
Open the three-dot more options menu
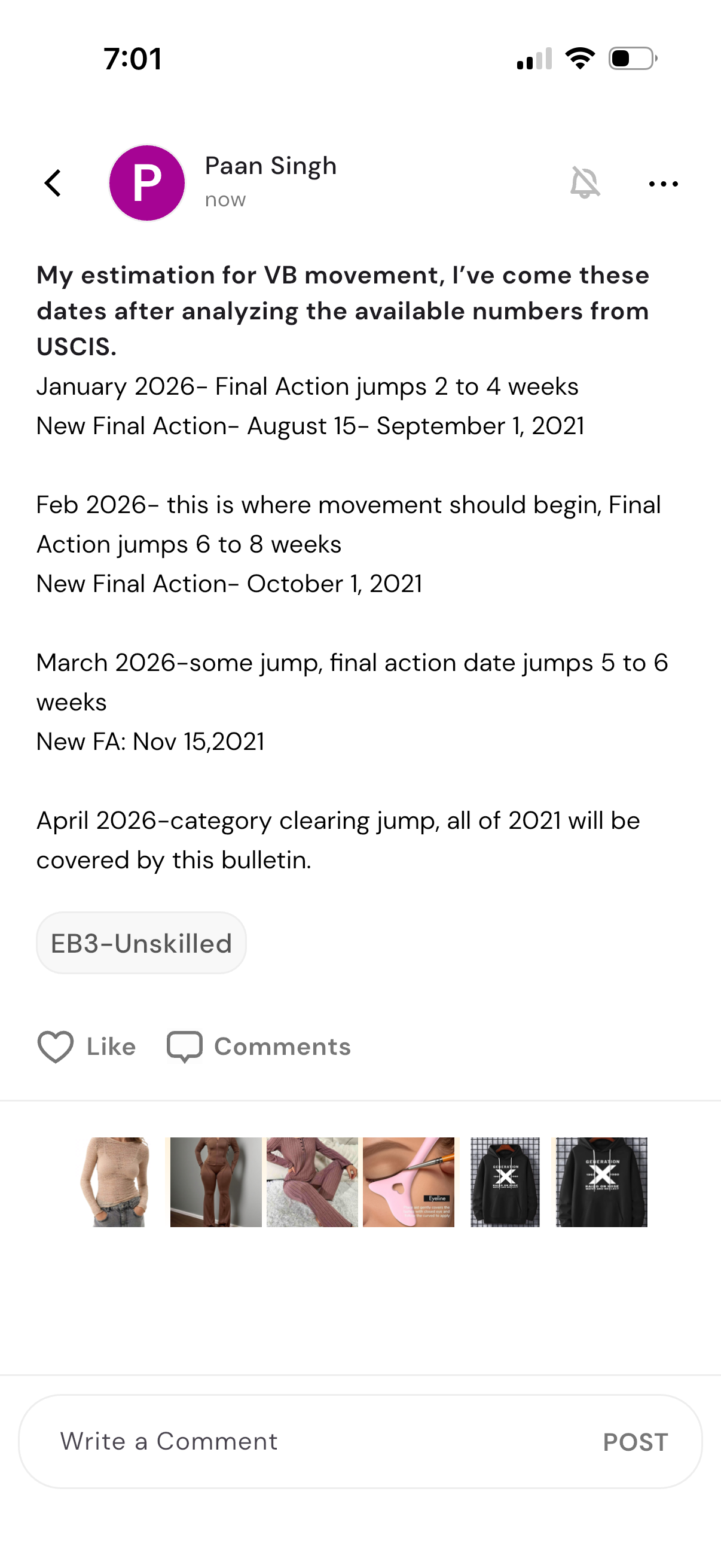663,183
